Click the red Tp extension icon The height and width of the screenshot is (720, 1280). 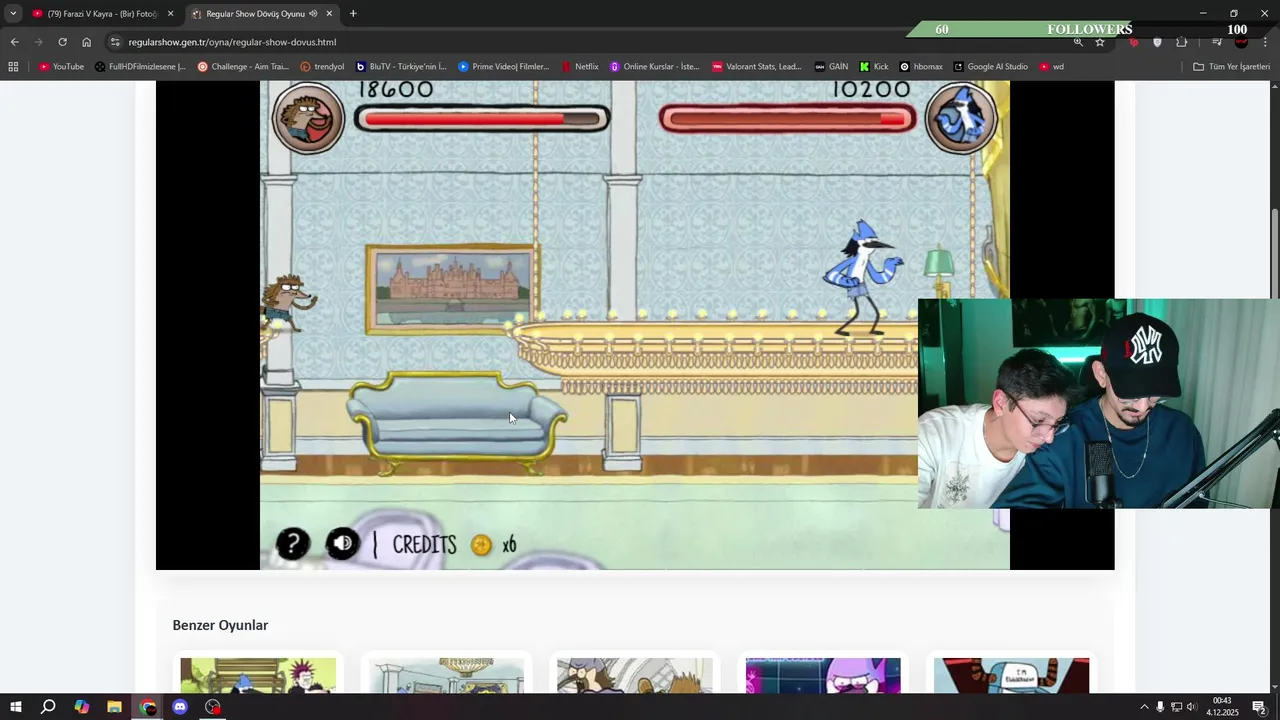[1134, 42]
